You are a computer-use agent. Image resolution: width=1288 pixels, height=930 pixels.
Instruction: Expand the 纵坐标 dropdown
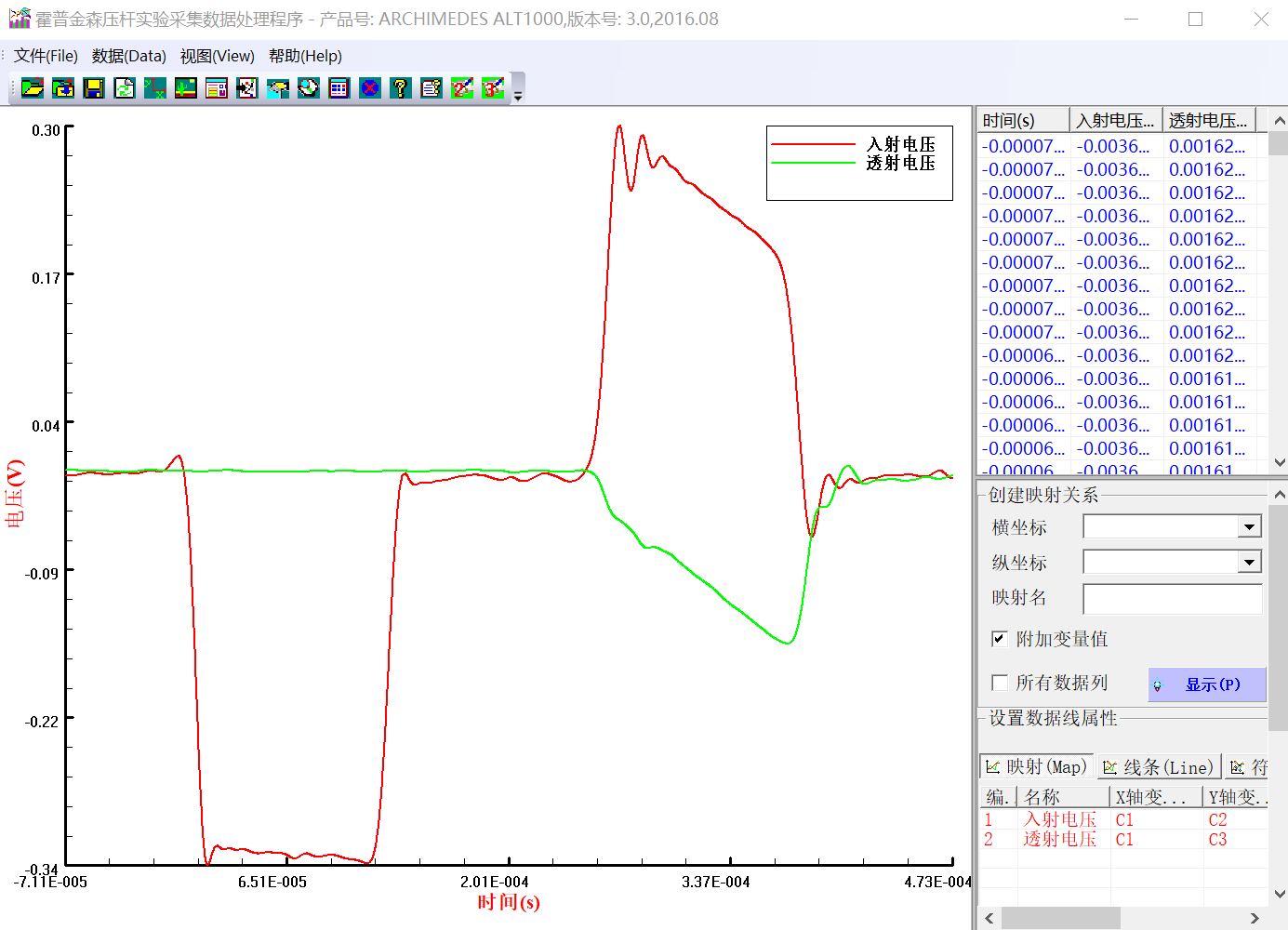pyautogui.click(x=1249, y=562)
